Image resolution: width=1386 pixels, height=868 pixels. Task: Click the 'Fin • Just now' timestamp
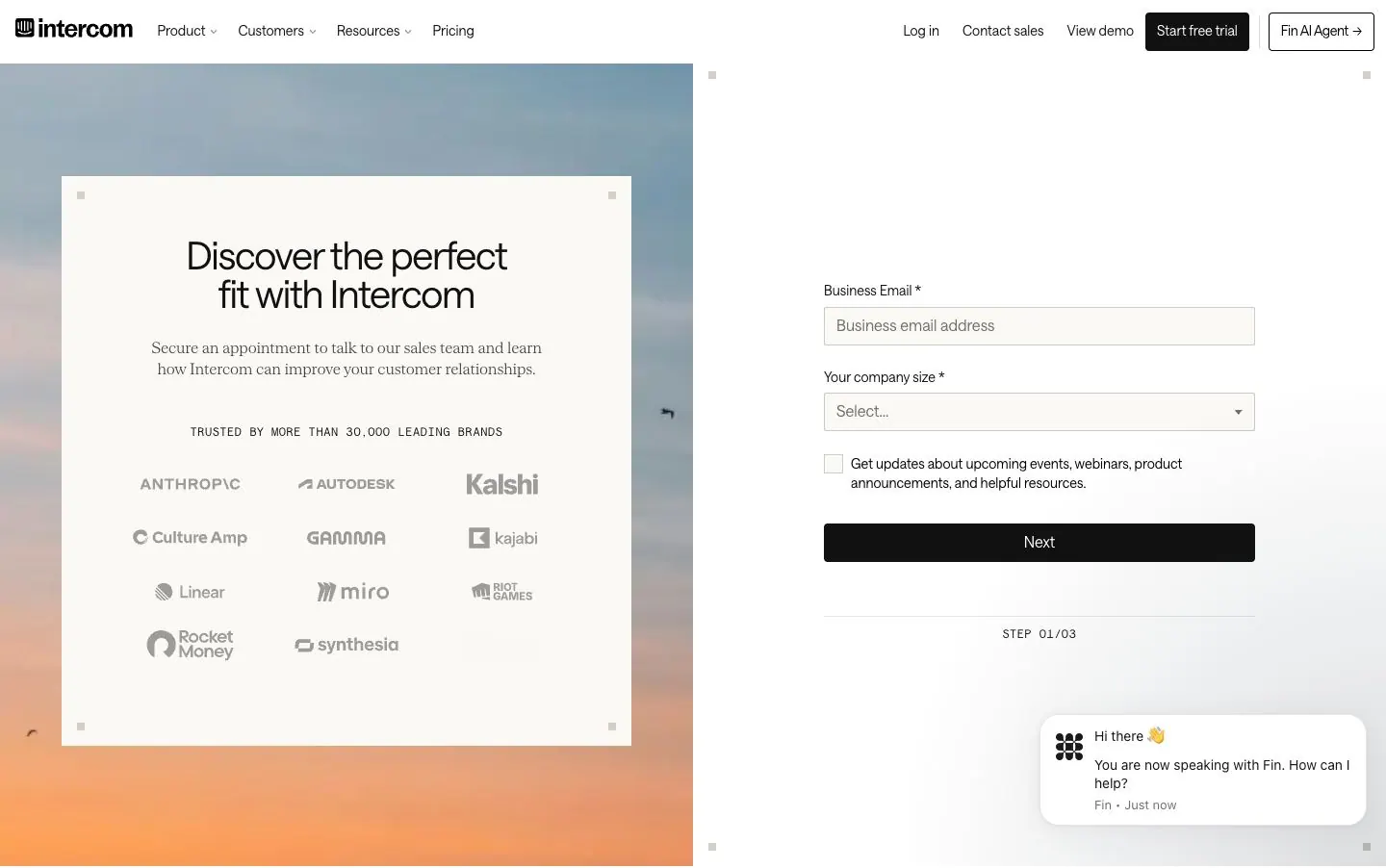tap(1135, 805)
